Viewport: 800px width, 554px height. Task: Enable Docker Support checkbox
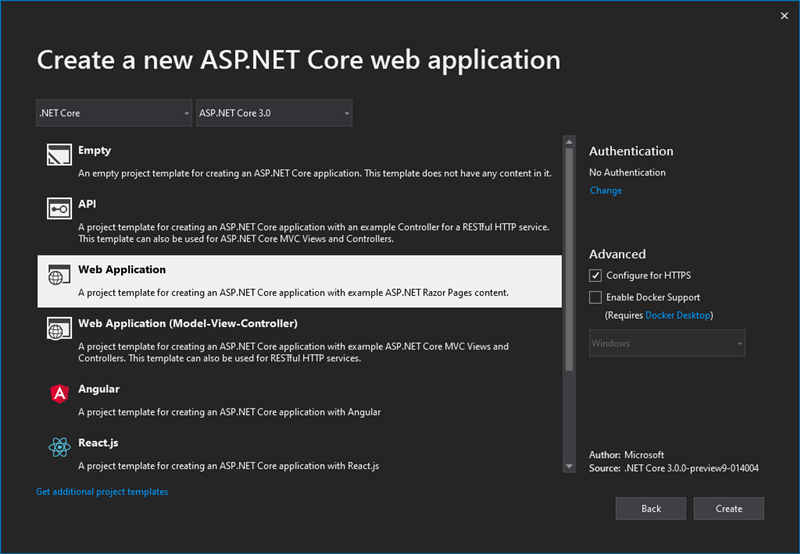(x=596, y=298)
